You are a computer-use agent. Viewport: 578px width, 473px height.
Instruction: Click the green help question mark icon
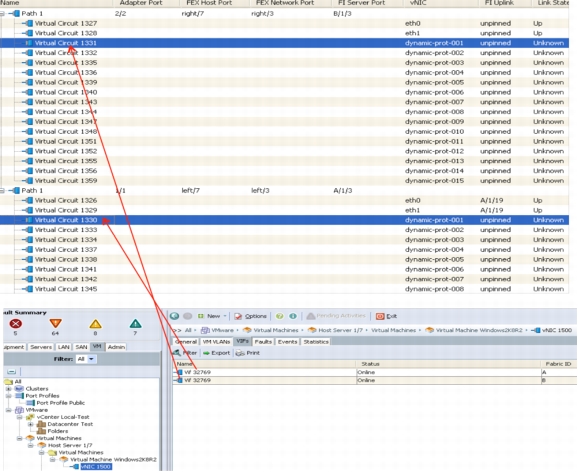tap(279, 316)
